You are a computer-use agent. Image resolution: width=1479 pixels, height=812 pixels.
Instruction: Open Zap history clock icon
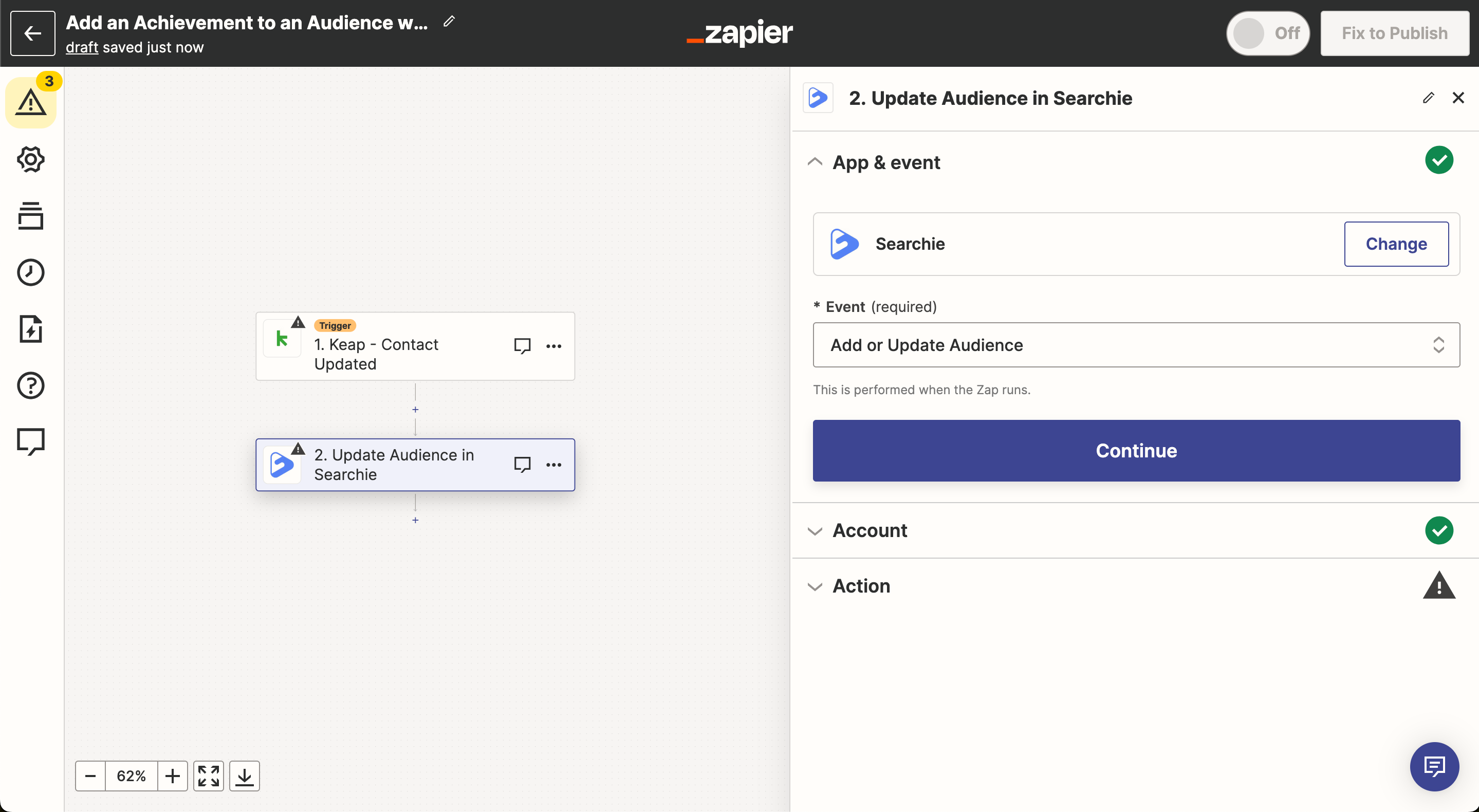pyautogui.click(x=31, y=272)
